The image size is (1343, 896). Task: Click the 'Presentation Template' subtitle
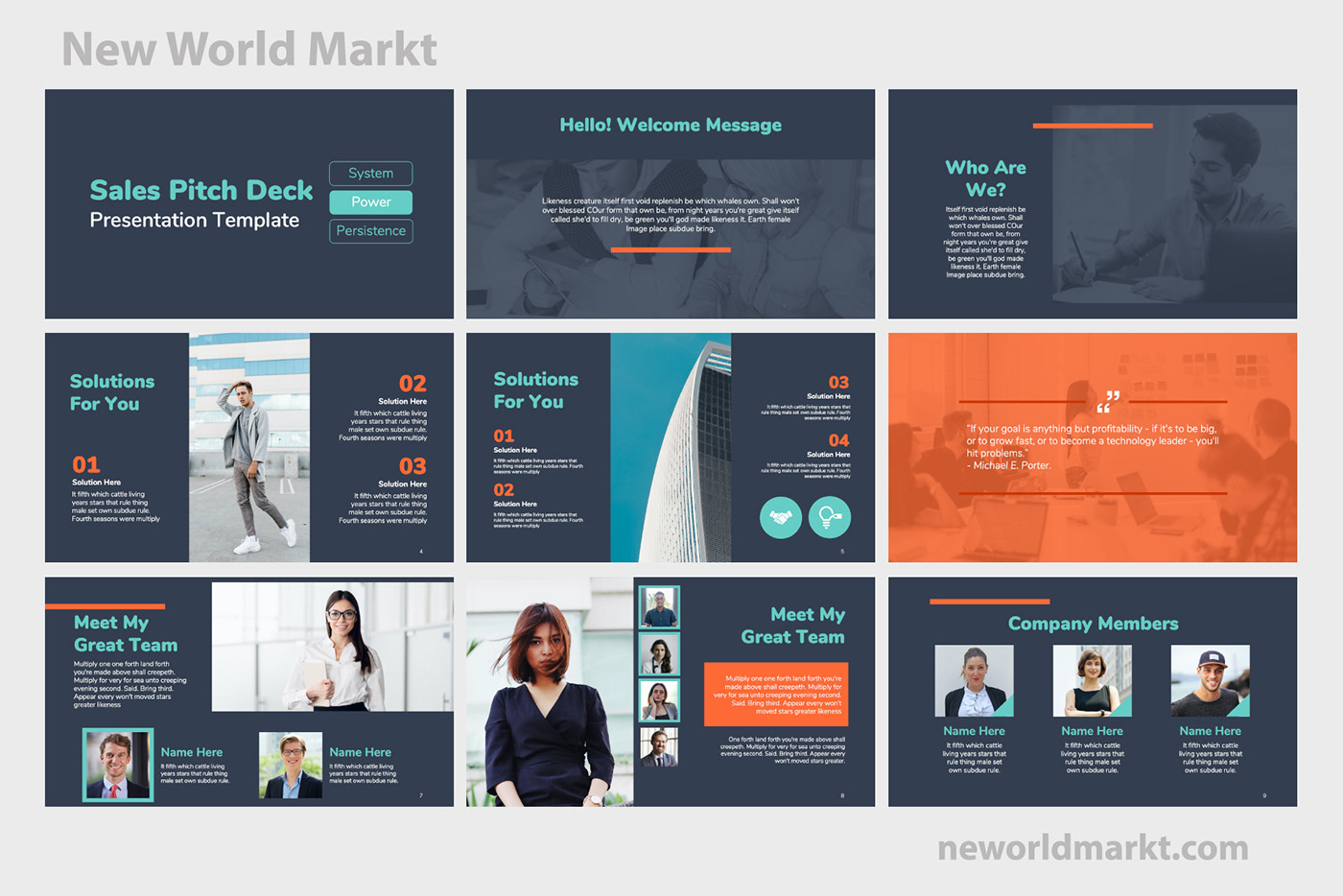195,221
